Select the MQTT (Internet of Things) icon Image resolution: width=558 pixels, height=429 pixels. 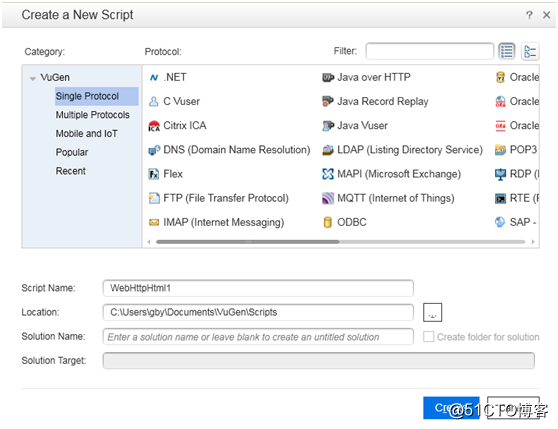[328, 198]
